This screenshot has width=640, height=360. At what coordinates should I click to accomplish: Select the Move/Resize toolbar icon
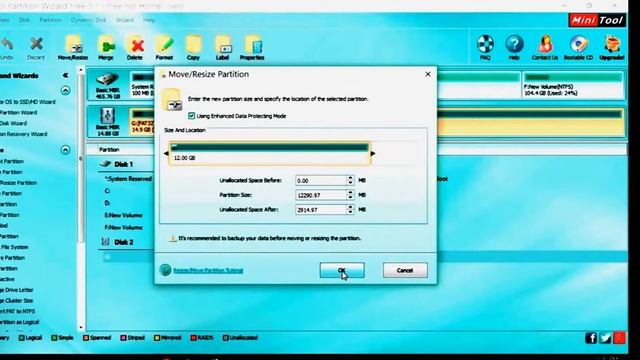[73, 44]
